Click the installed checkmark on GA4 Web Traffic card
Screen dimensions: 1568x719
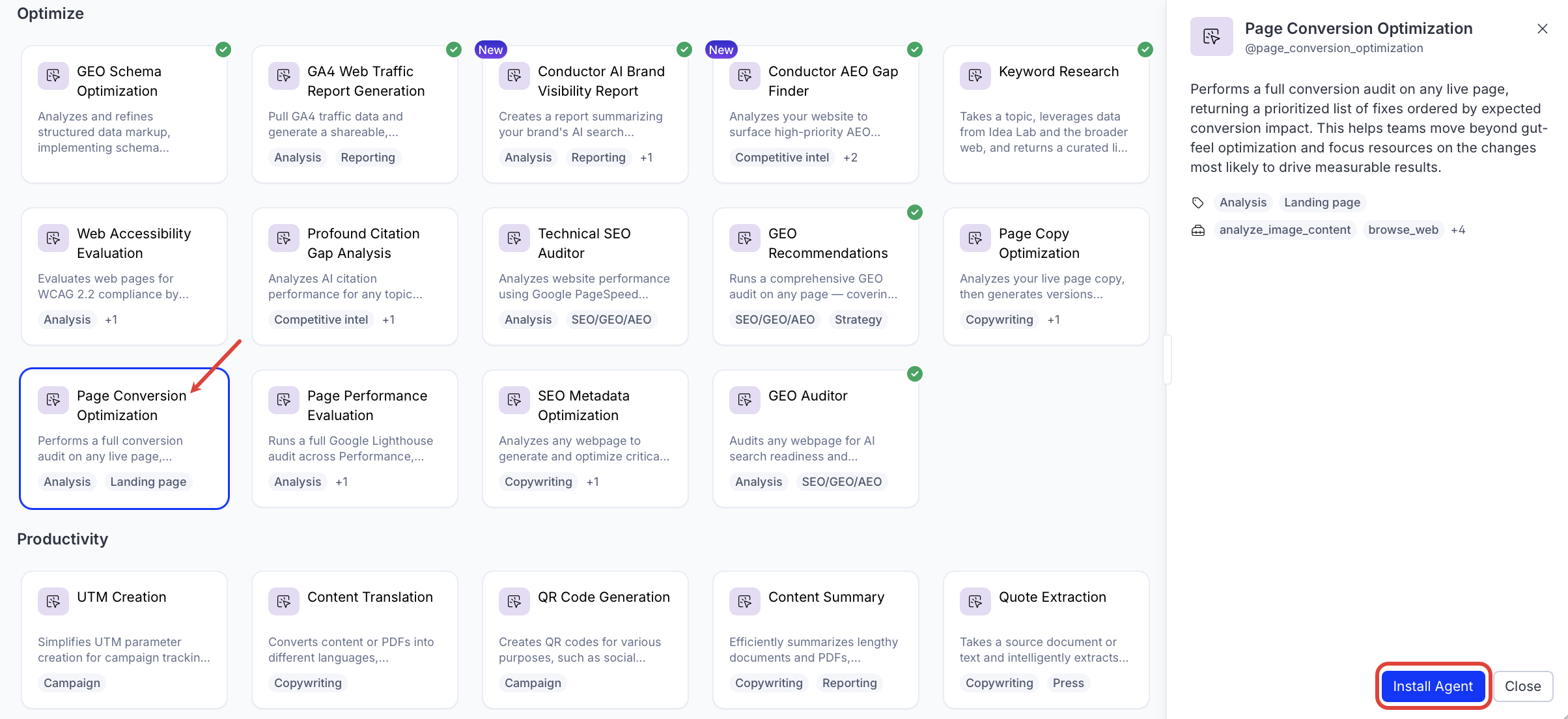tap(454, 49)
